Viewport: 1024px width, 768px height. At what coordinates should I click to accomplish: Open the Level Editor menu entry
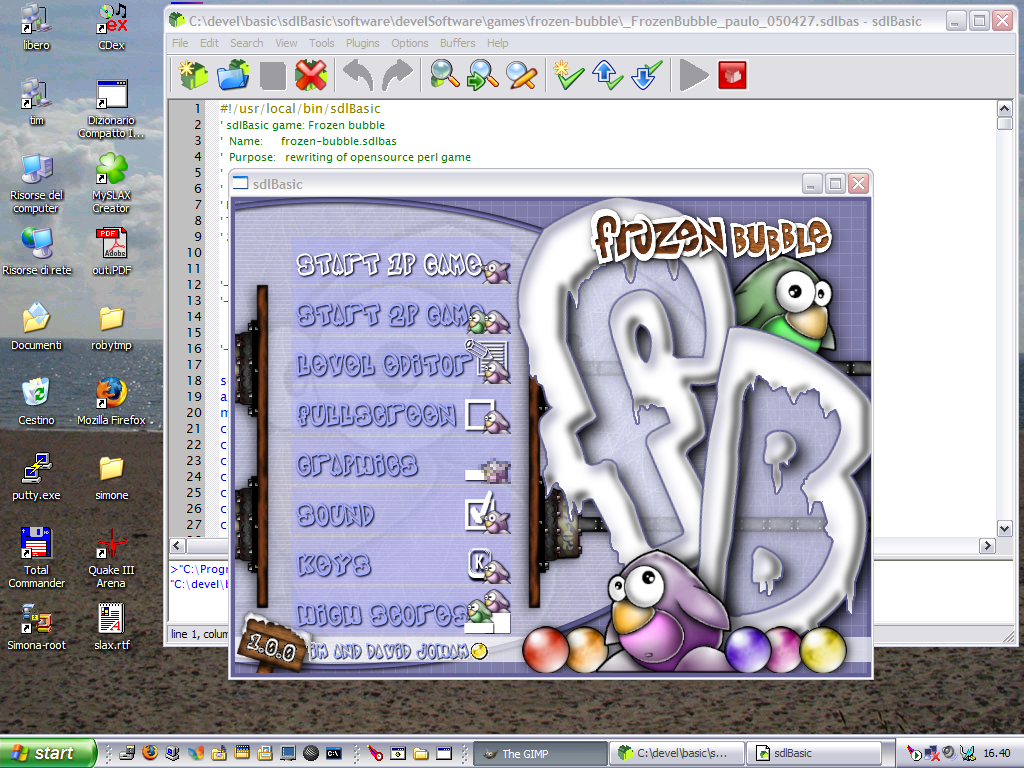pos(383,364)
